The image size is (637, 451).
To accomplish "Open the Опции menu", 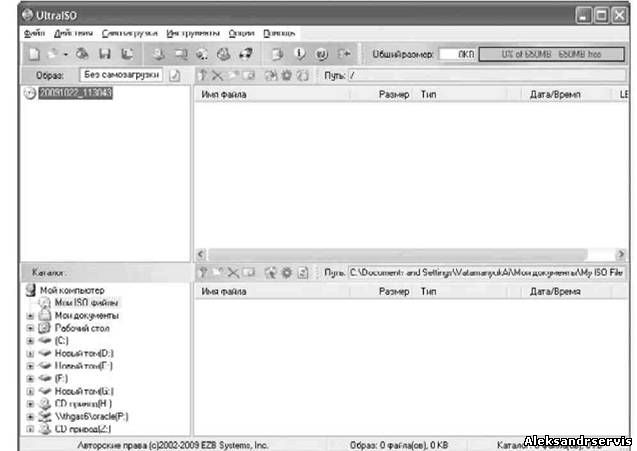I will point(241,33).
